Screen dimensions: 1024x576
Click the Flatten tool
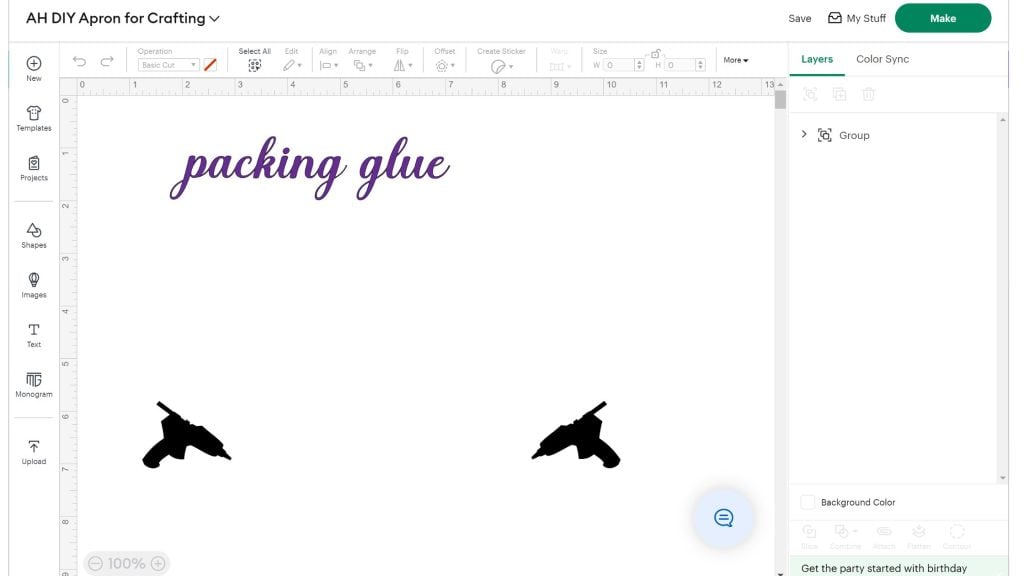click(919, 536)
